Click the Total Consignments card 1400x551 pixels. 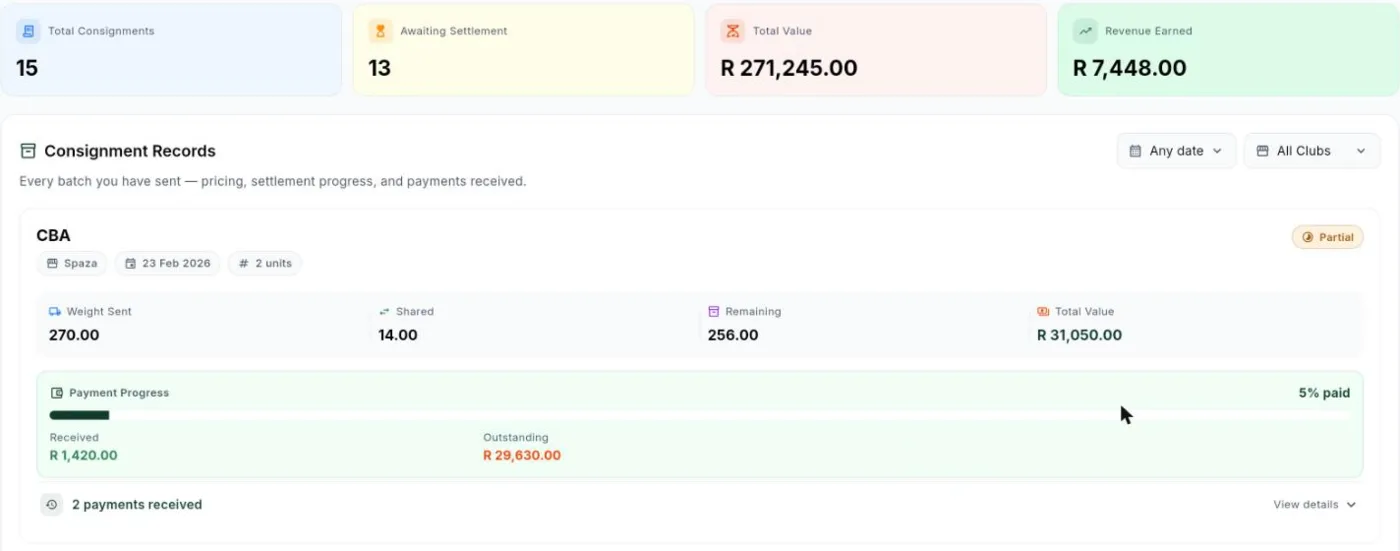pyautogui.click(x=171, y=50)
